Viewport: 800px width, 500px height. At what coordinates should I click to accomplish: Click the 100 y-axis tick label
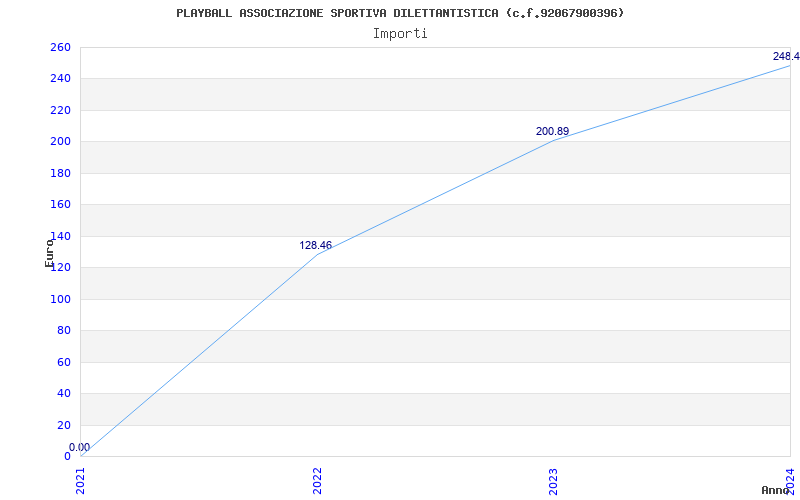(60, 299)
